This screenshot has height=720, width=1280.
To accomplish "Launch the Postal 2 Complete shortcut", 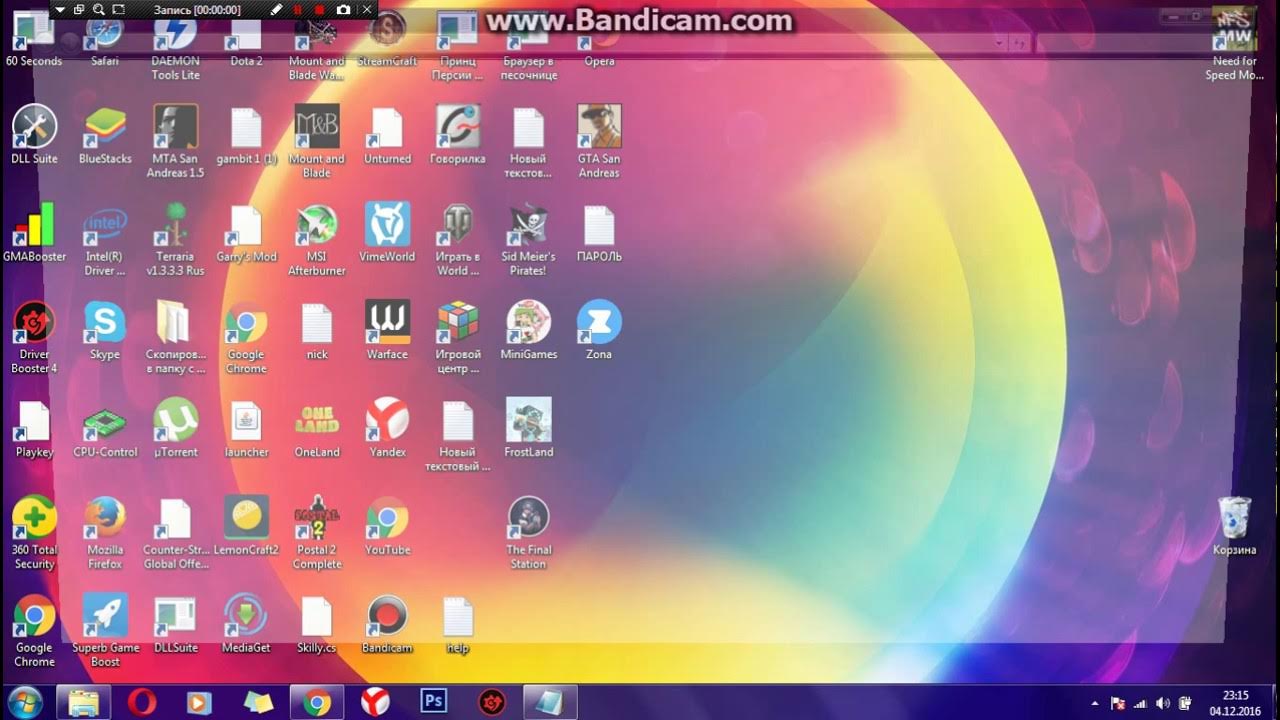I will [x=317, y=533].
